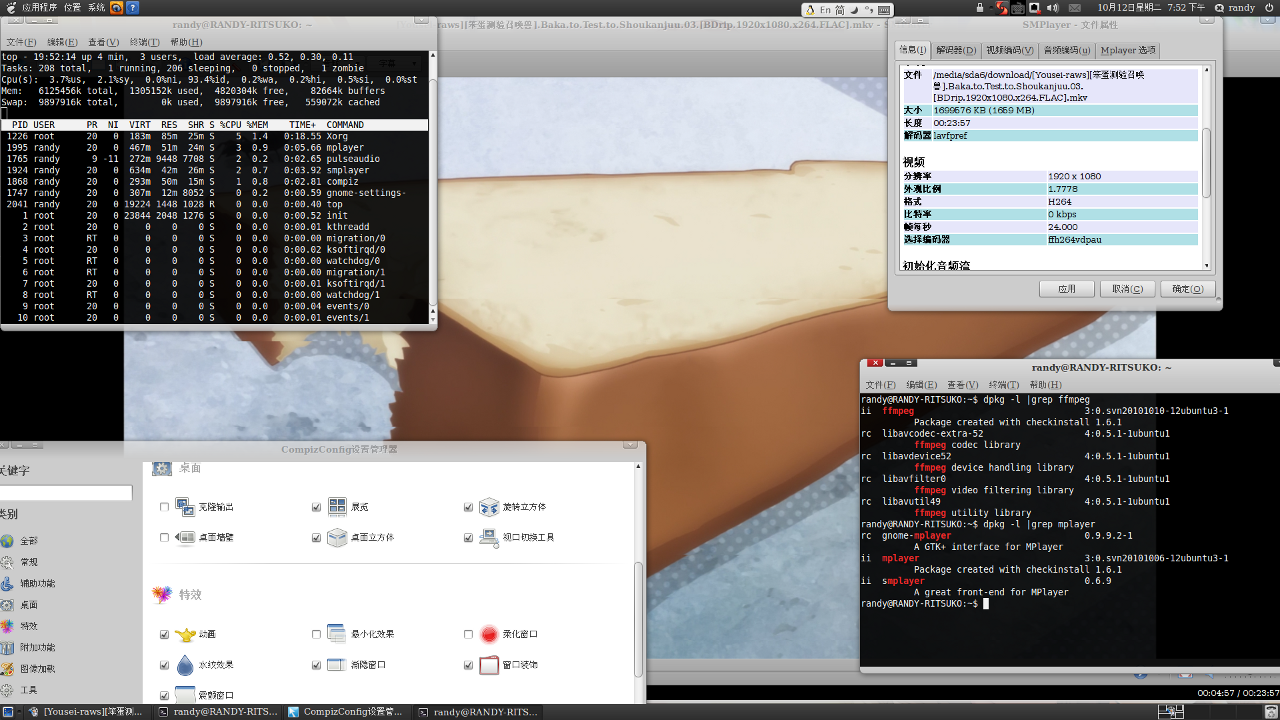Click the water drop effect icon in CompizConfig
This screenshot has width=1280, height=720.
(185, 665)
